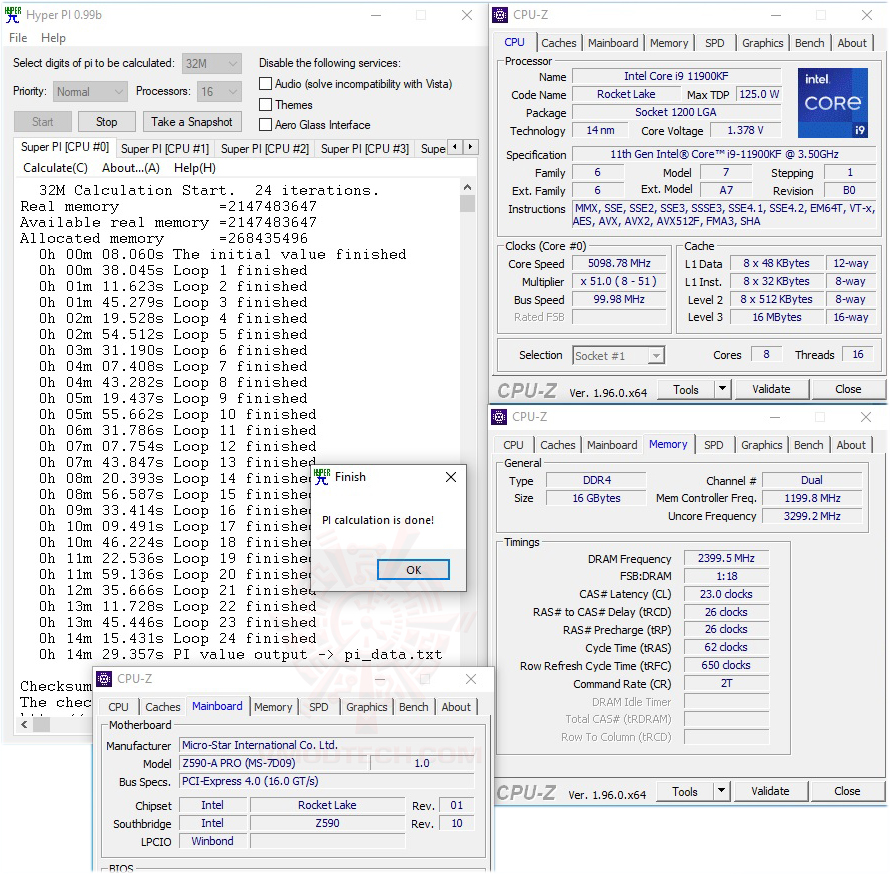This screenshot has width=890, height=874.
Task: Click Close button in top CPU-Z window
Action: coord(848,389)
